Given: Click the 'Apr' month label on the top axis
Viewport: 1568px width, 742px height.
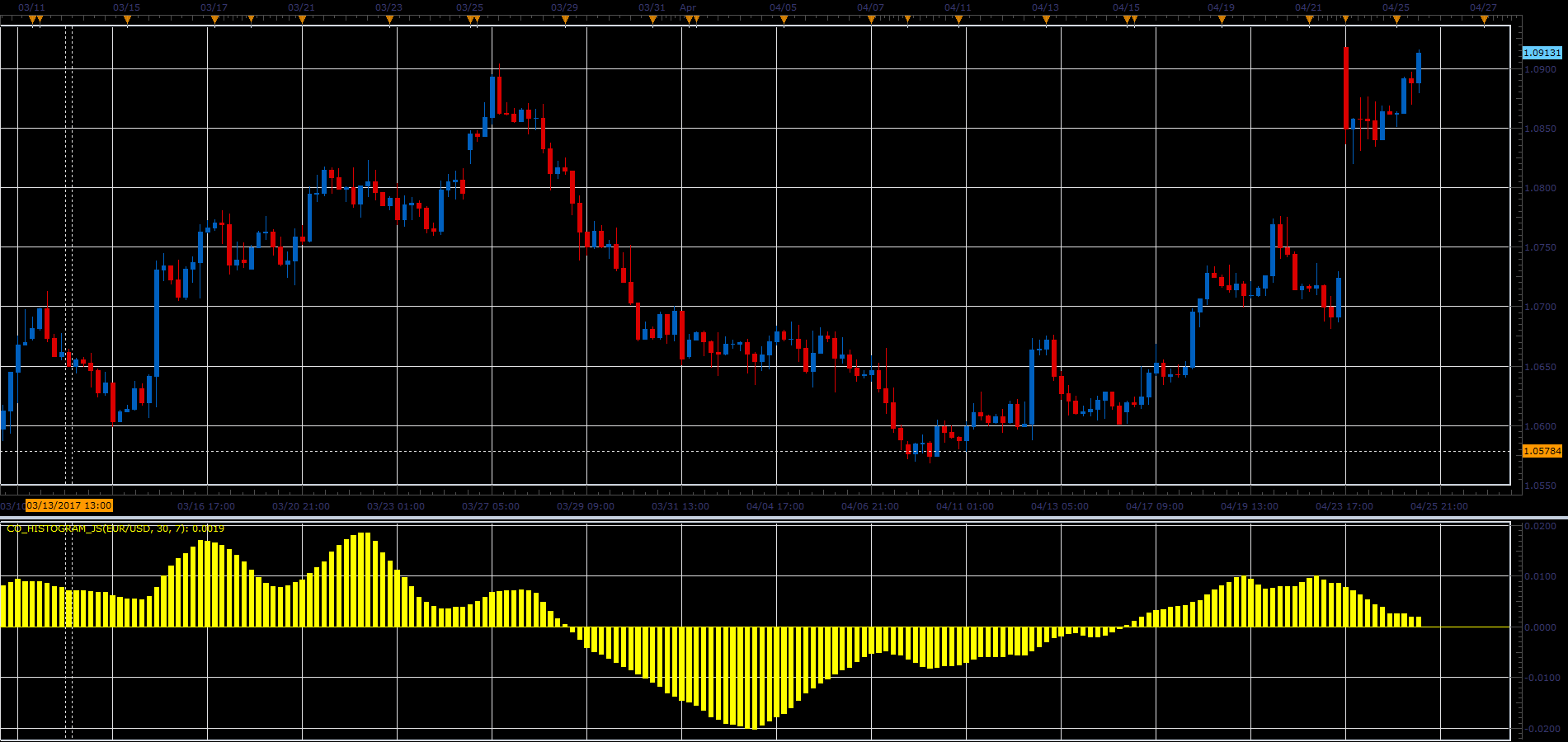Looking at the screenshot, I should pos(688,7).
